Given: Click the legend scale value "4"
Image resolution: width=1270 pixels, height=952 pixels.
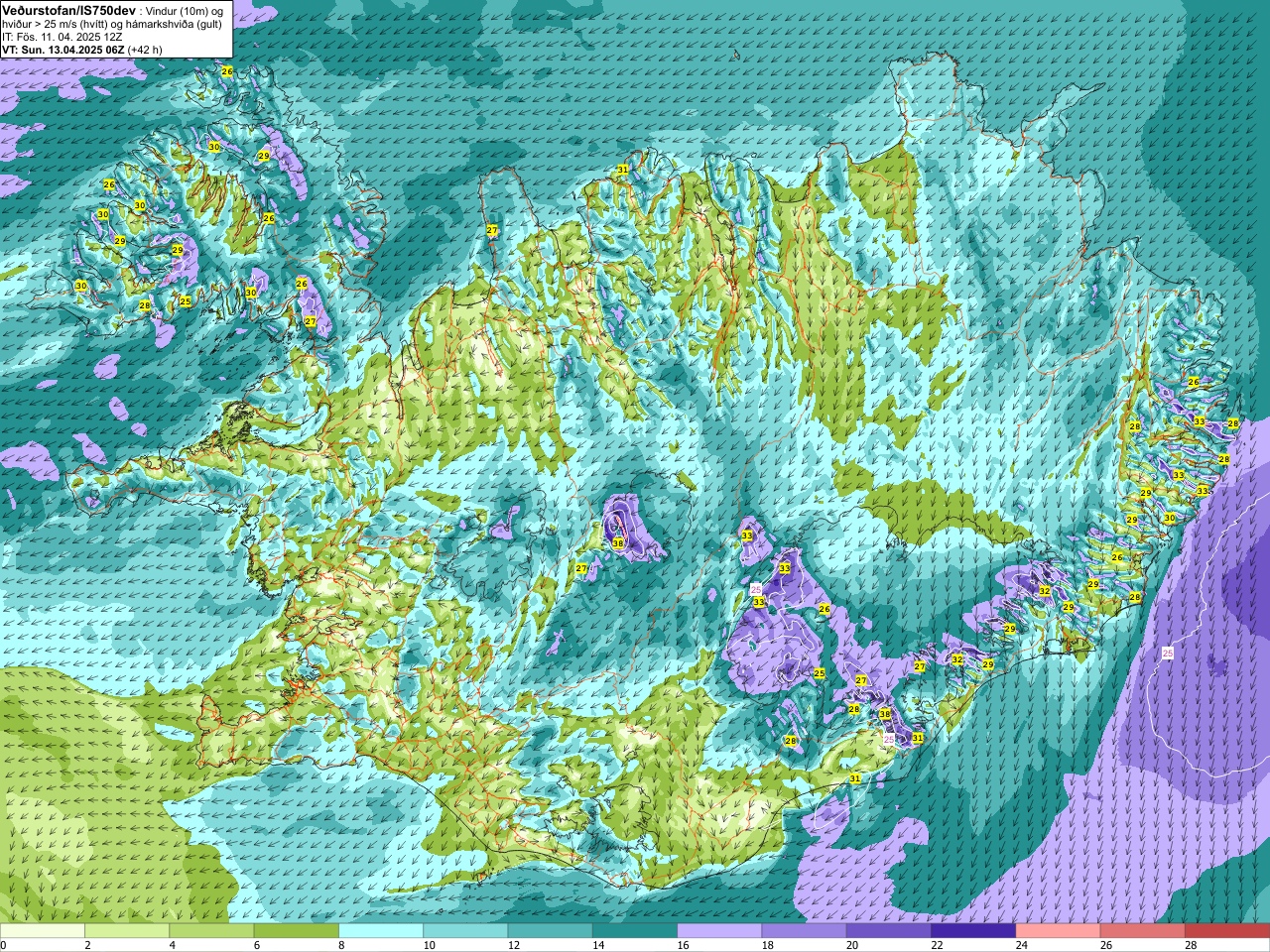Looking at the screenshot, I should tap(173, 945).
